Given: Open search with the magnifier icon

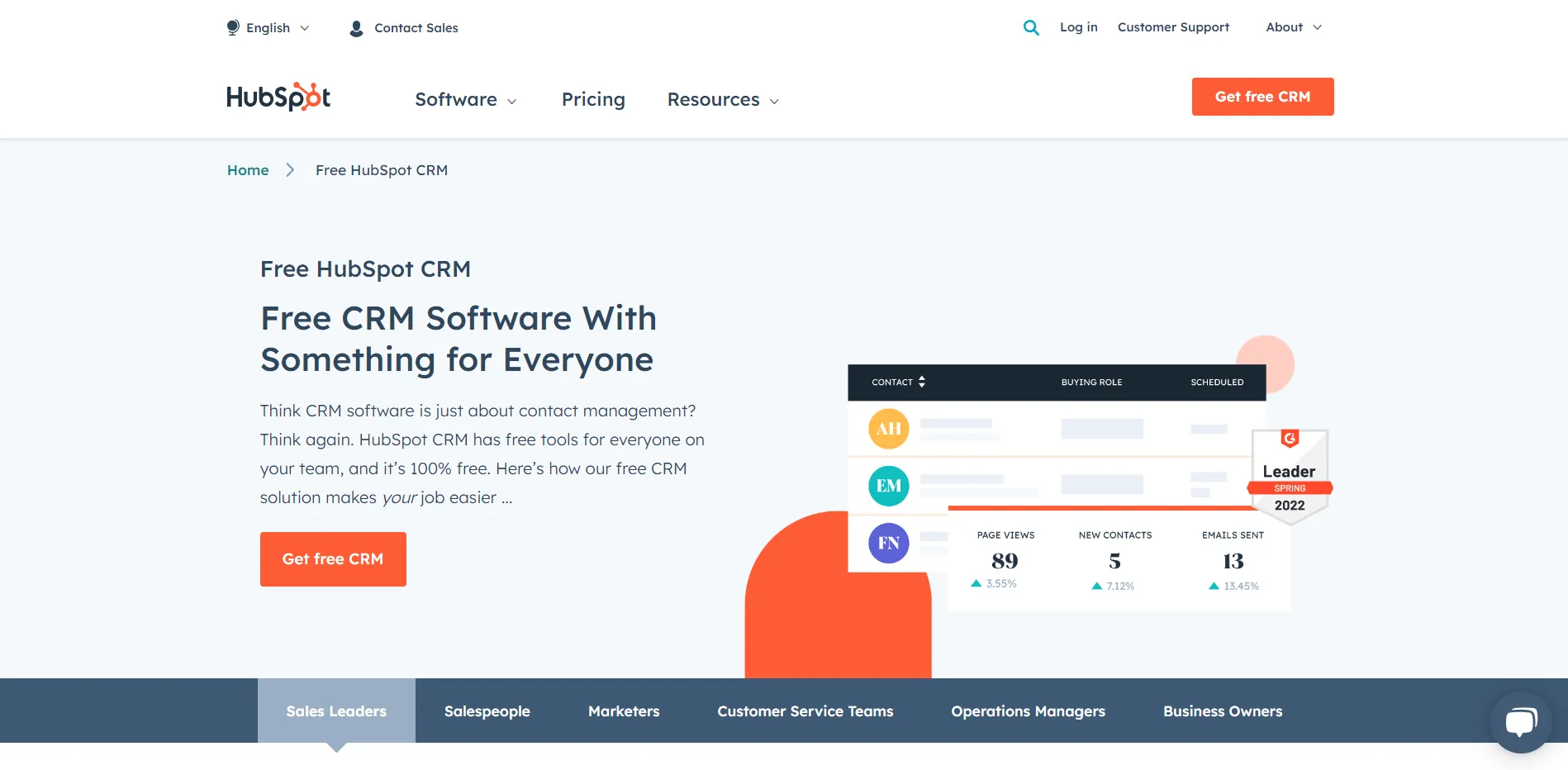Looking at the screenshot, I should coord(1031,27).
